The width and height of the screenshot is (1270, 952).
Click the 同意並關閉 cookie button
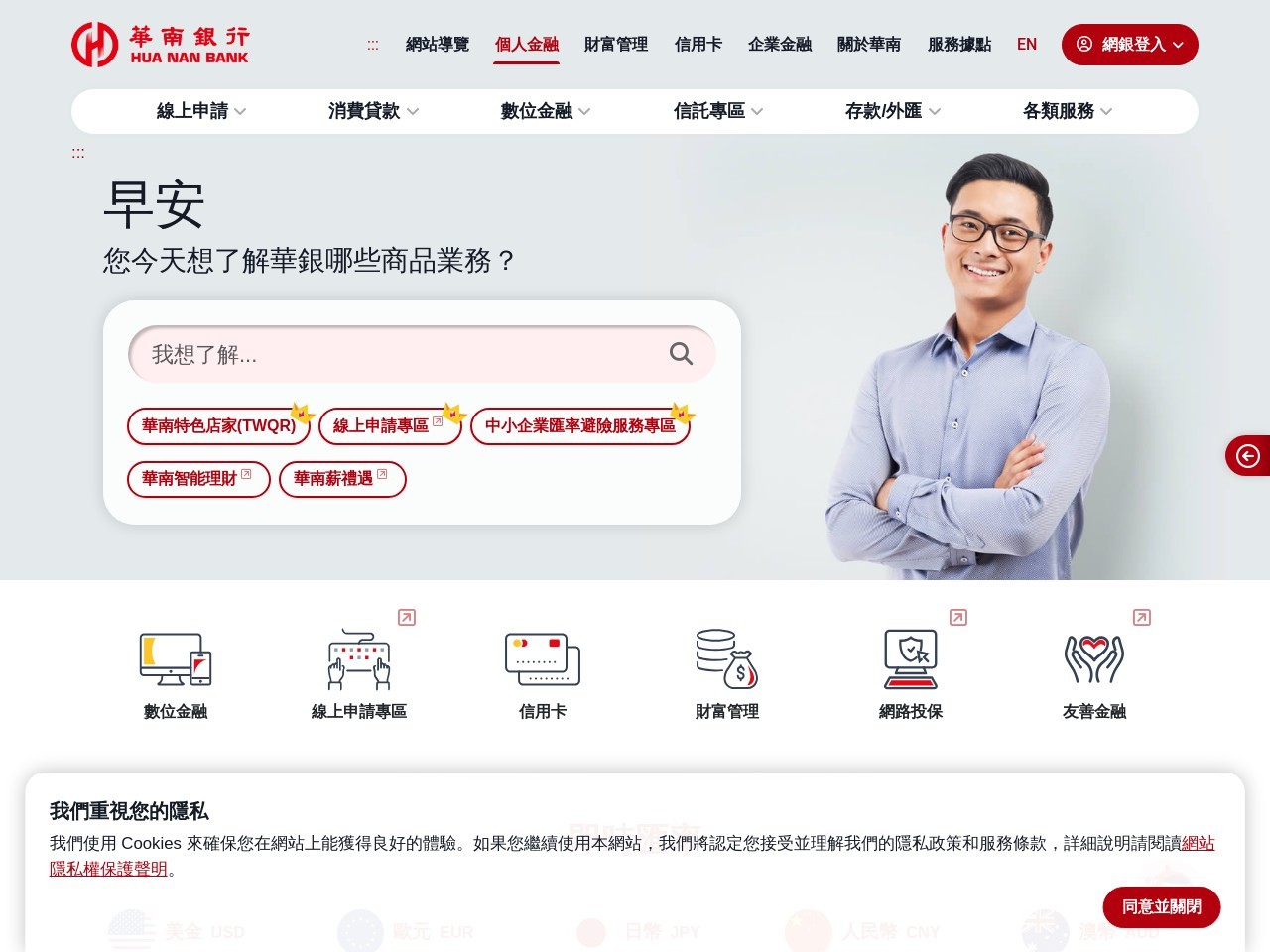pos(1162,907)
